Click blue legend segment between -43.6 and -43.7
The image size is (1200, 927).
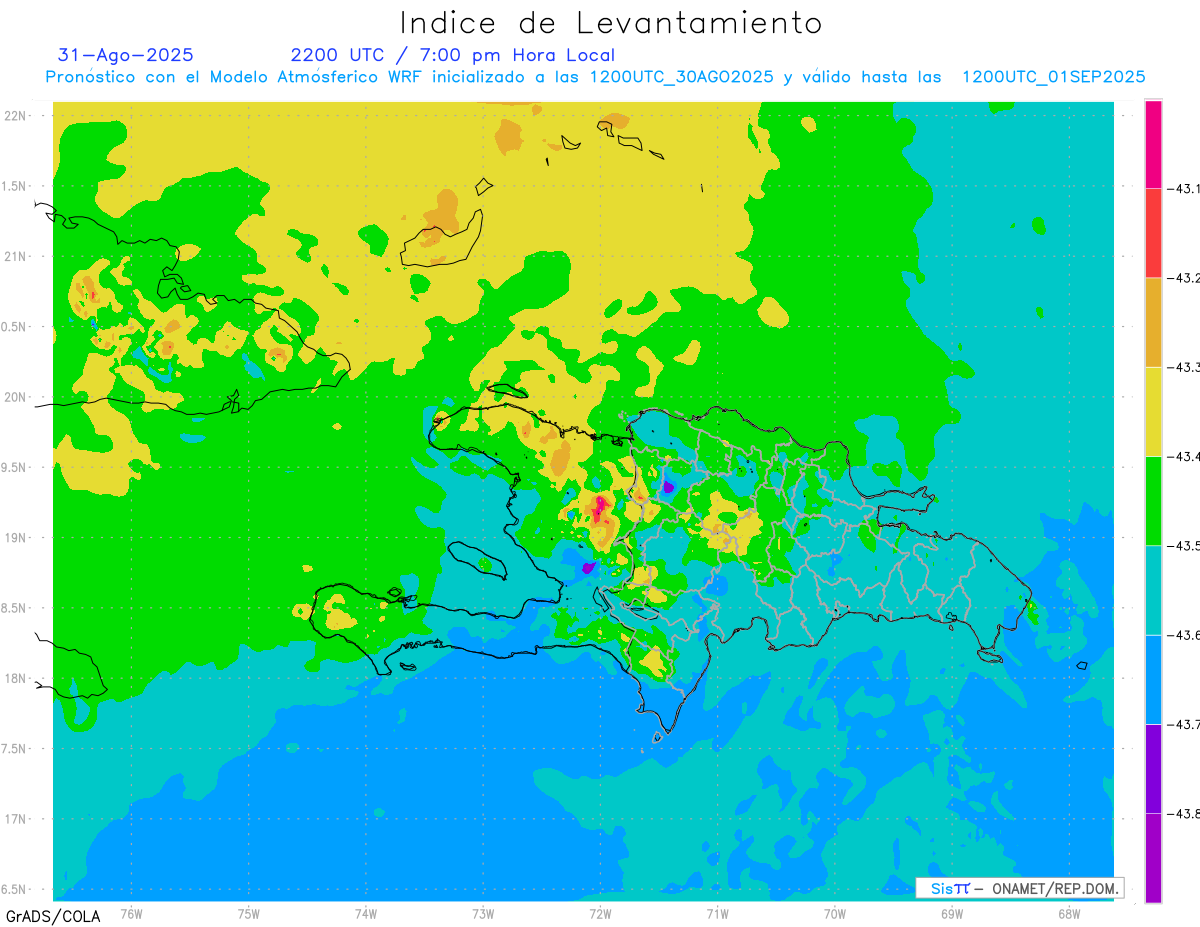click(1153, 679)
